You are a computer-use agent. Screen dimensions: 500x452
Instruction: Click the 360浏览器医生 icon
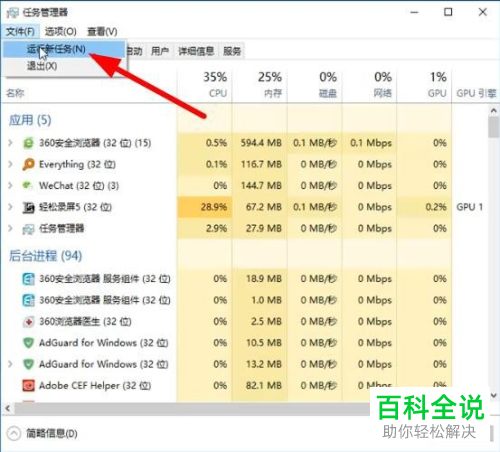28,322
